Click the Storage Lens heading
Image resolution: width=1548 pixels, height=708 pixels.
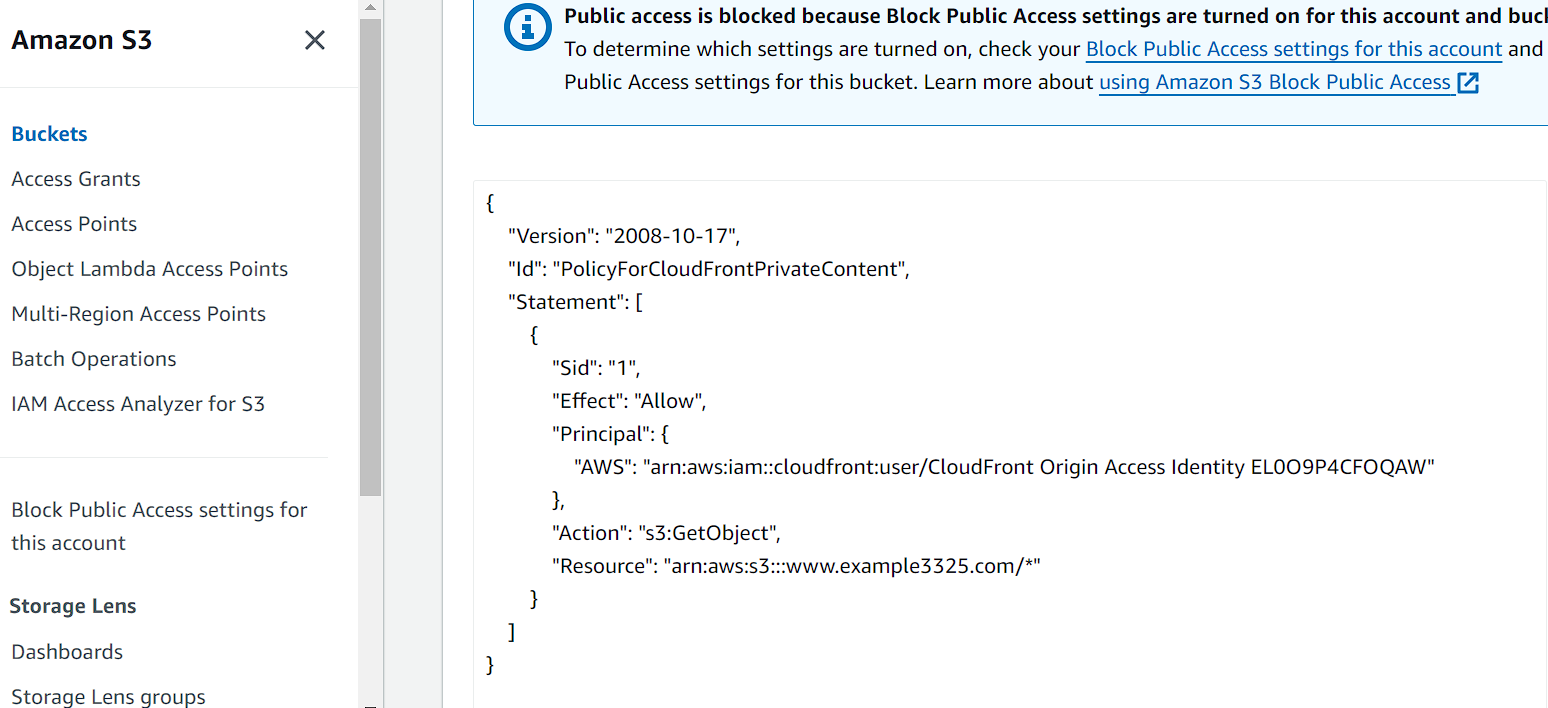tap(73, 606)
